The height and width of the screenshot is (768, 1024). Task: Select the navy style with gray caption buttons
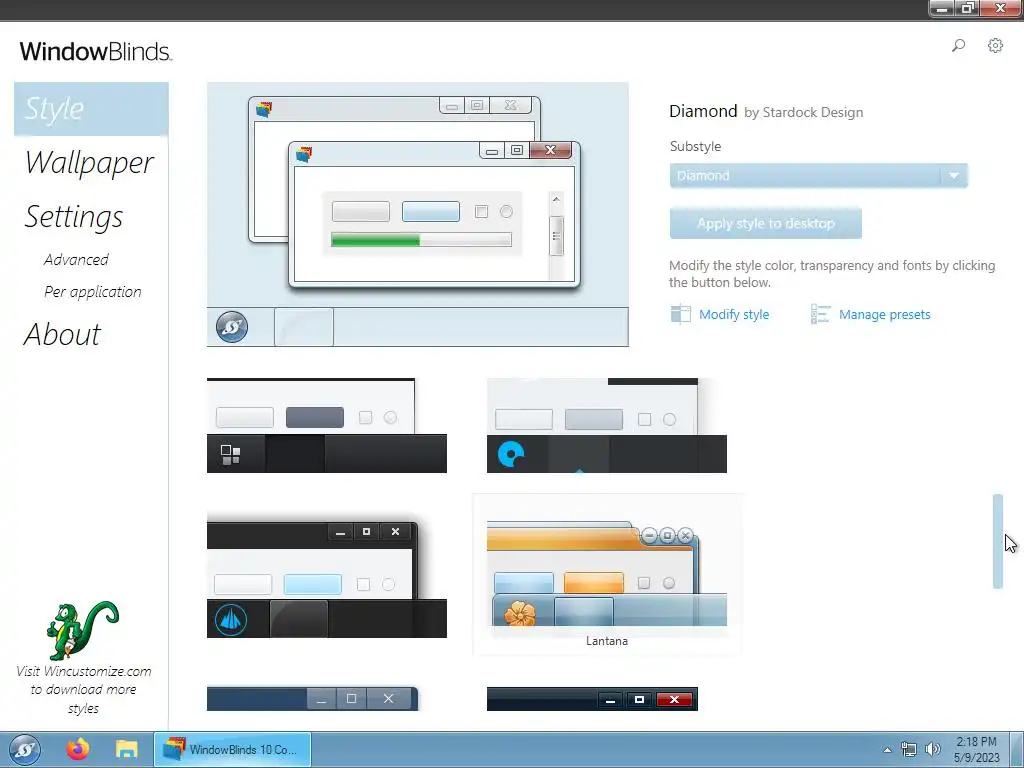[312, 698]
